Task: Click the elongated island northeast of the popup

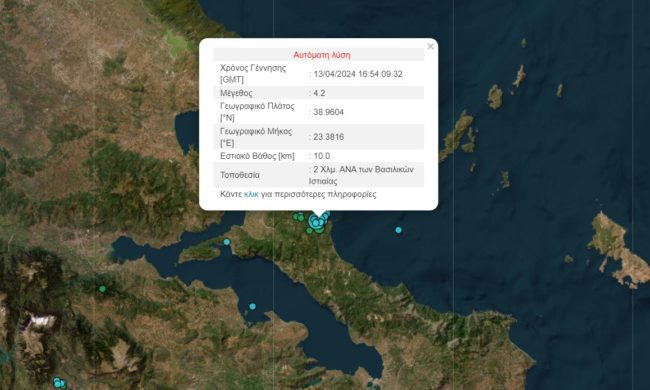Action: [x=456, y=135]
